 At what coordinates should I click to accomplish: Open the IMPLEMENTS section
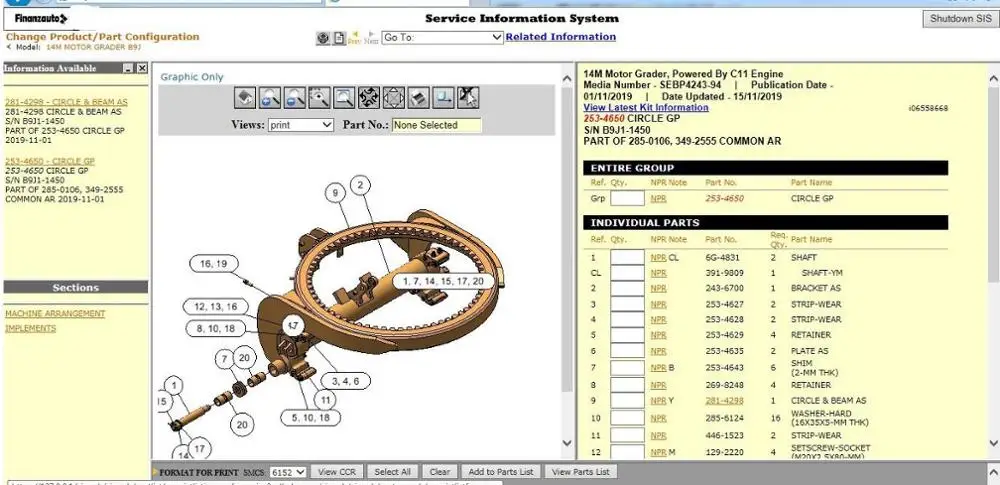(x=31, y=328)
